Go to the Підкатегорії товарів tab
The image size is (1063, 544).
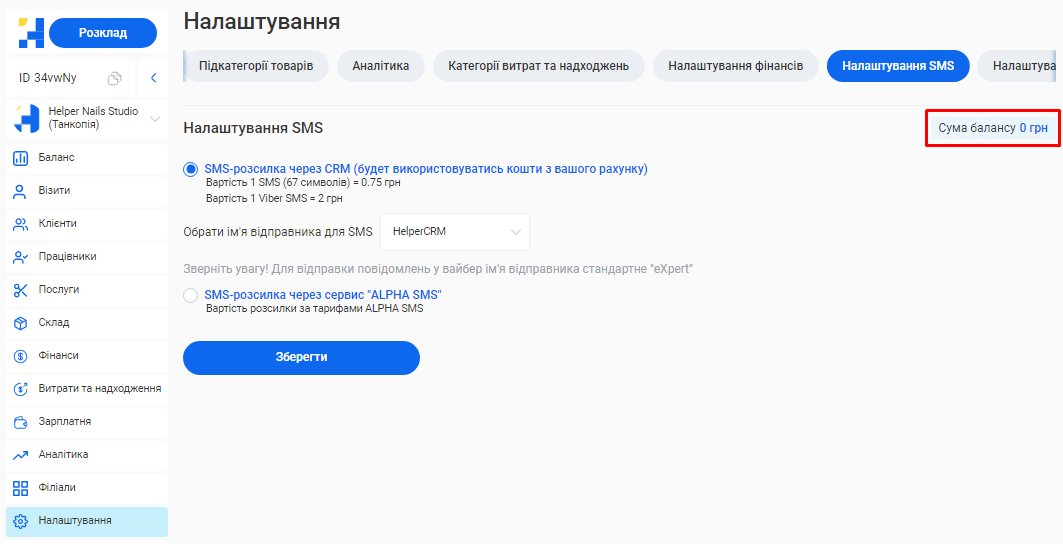[x=256, y=66]
